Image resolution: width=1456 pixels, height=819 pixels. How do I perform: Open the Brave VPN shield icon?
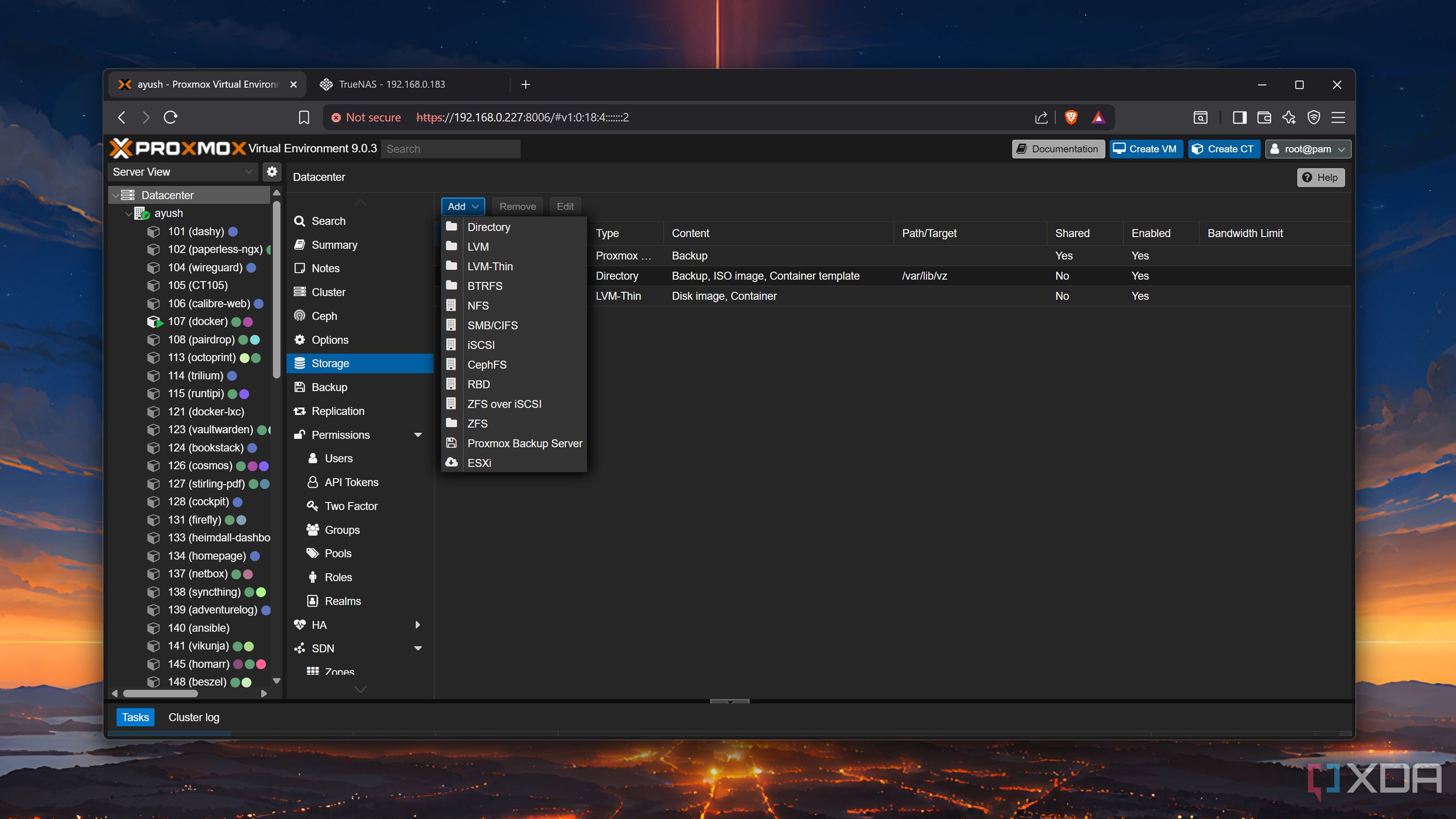1313,117
